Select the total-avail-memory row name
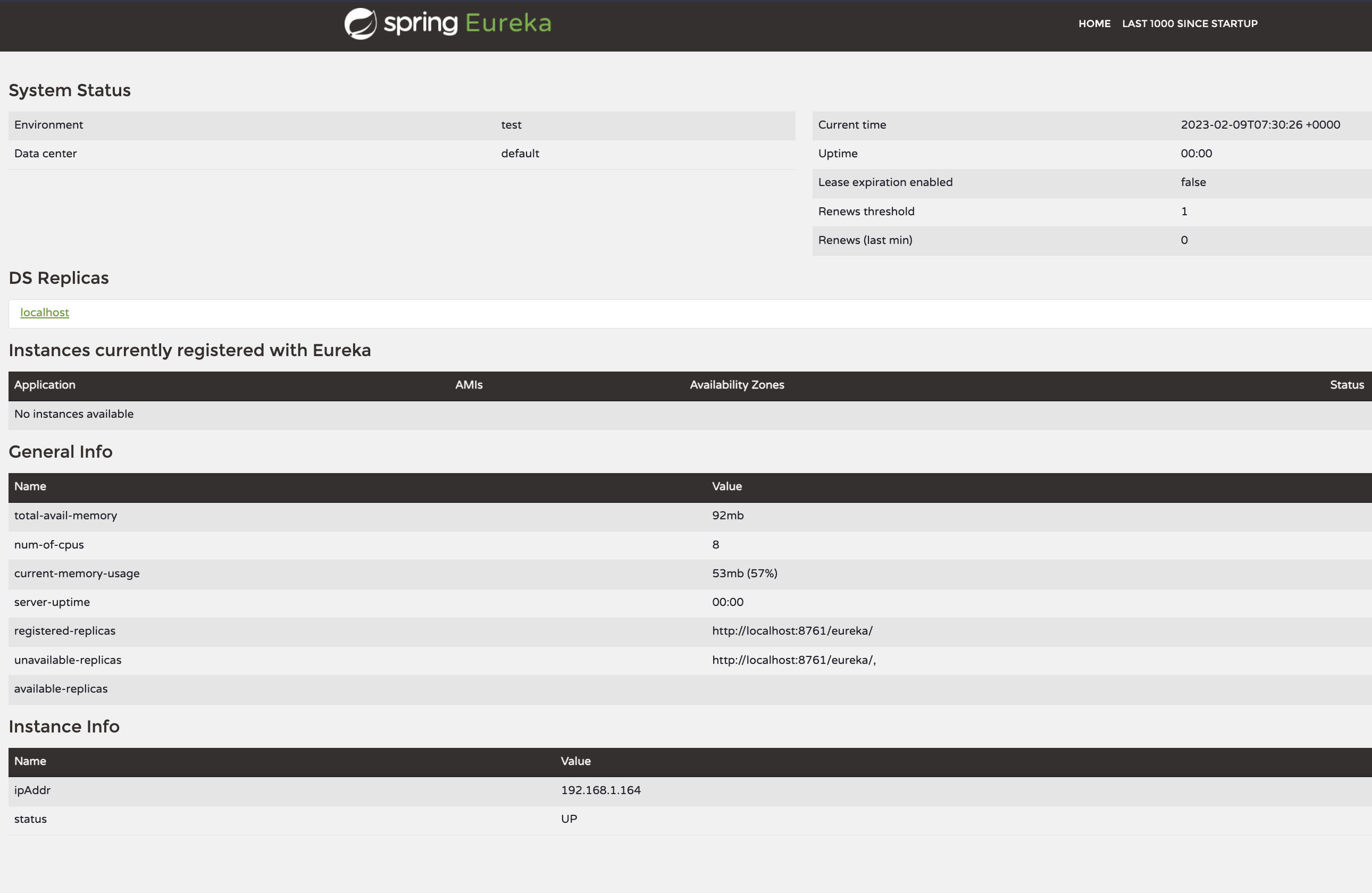The height and width of the screenshot is (893, 1372). (66, 516)
